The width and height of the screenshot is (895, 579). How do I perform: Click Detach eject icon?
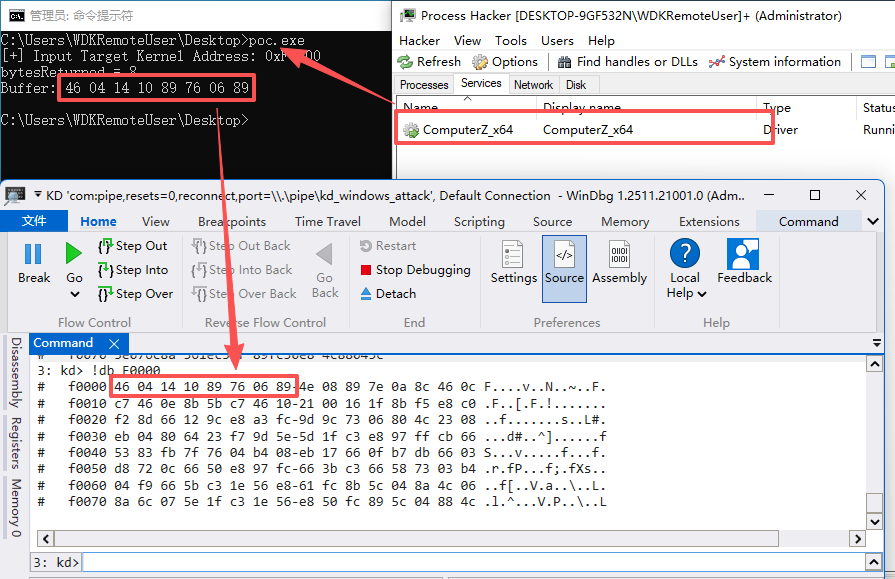point(366,293)
